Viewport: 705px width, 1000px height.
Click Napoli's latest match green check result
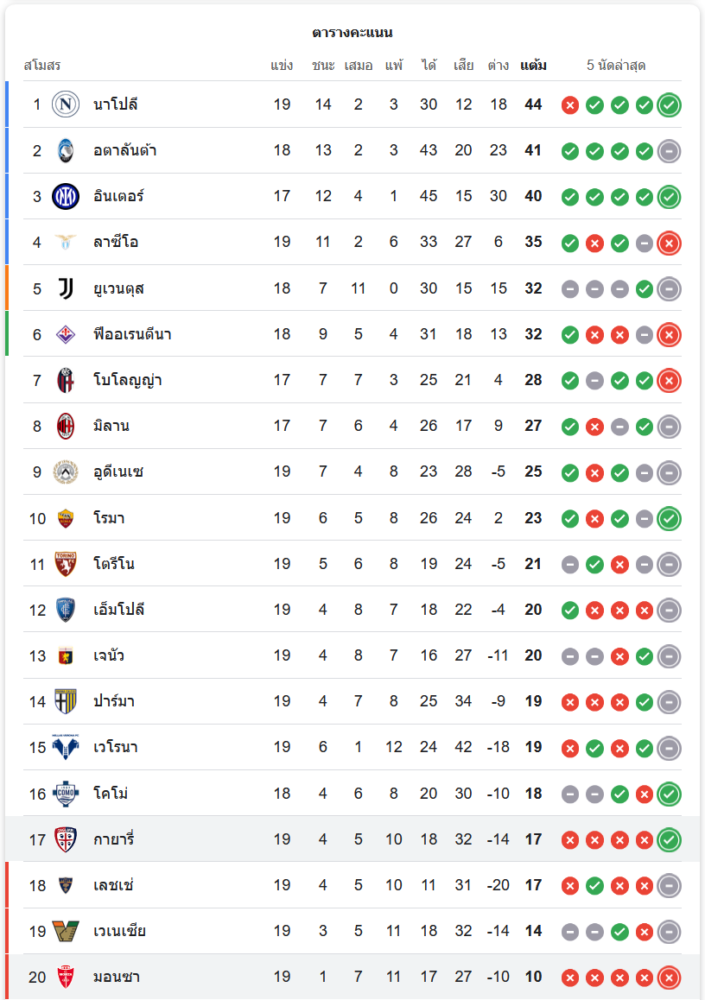(x=669, y=104)
